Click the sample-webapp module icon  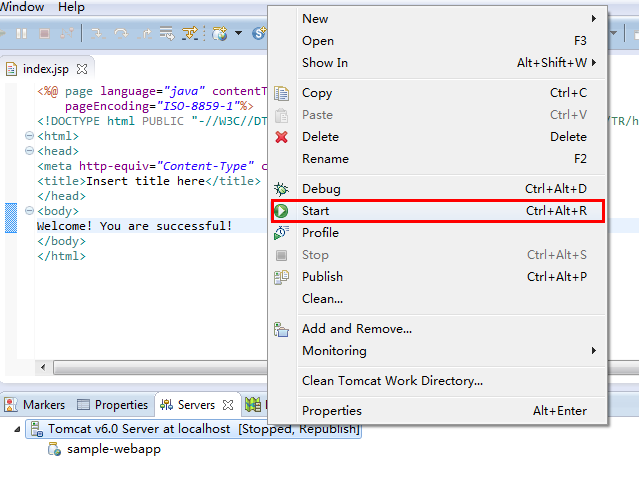point(54,449)
